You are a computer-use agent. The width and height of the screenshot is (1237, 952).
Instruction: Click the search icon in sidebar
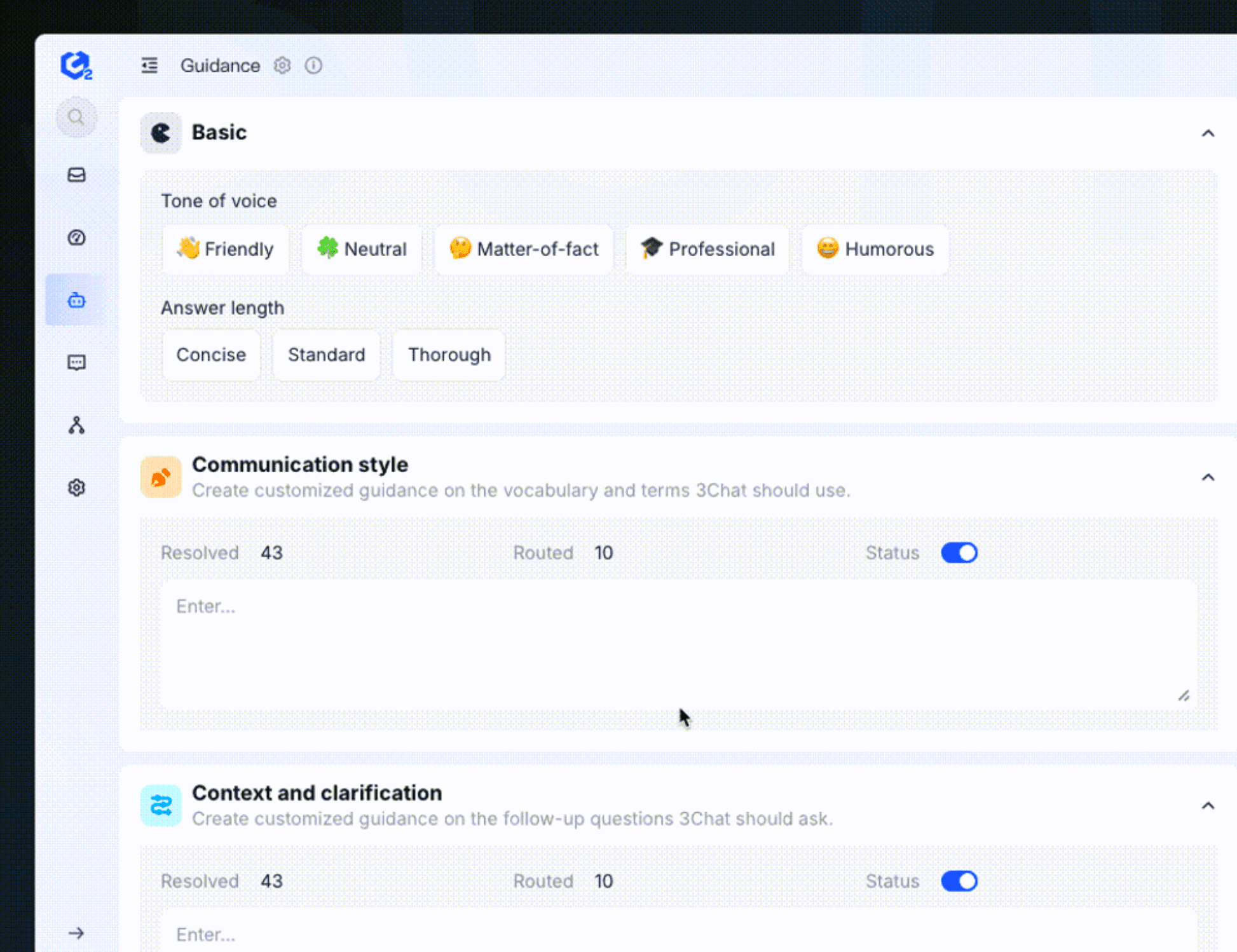click(76, 118)
